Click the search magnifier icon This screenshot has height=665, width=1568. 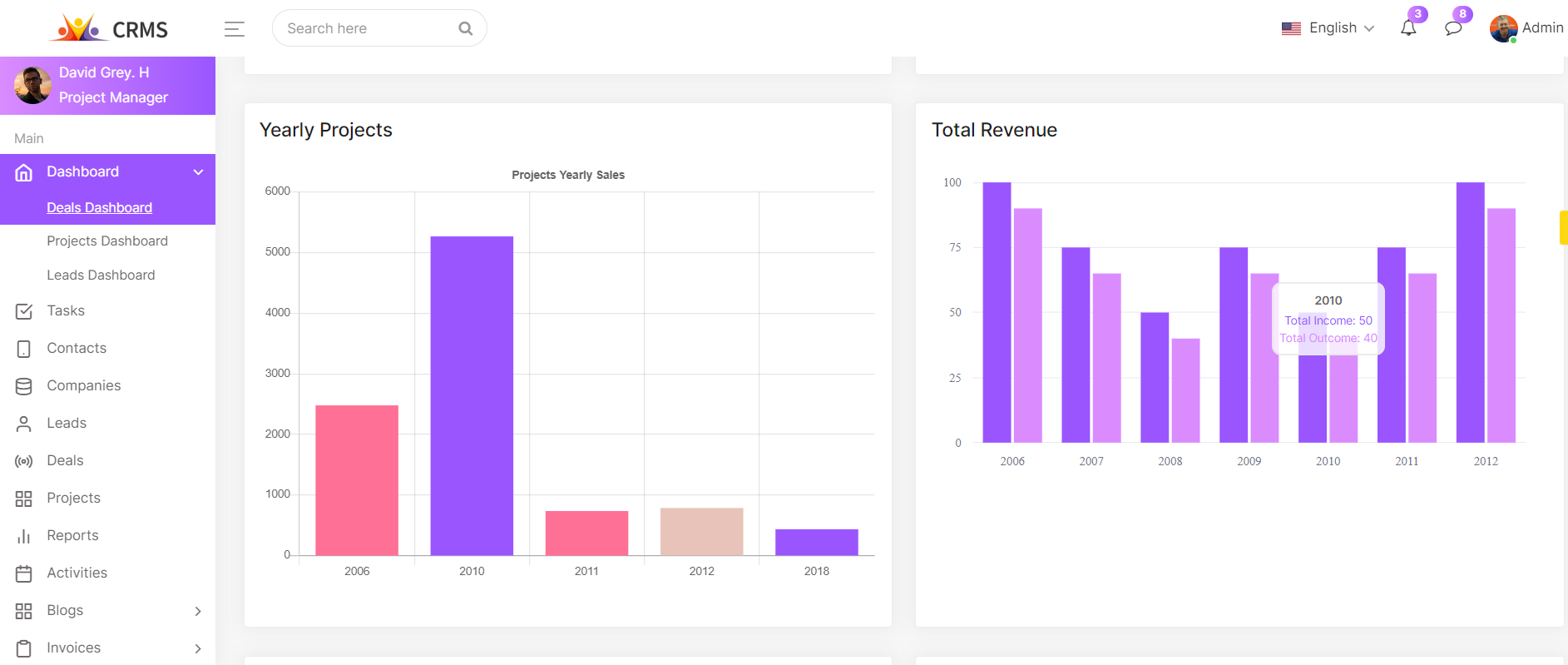(466, 28)
